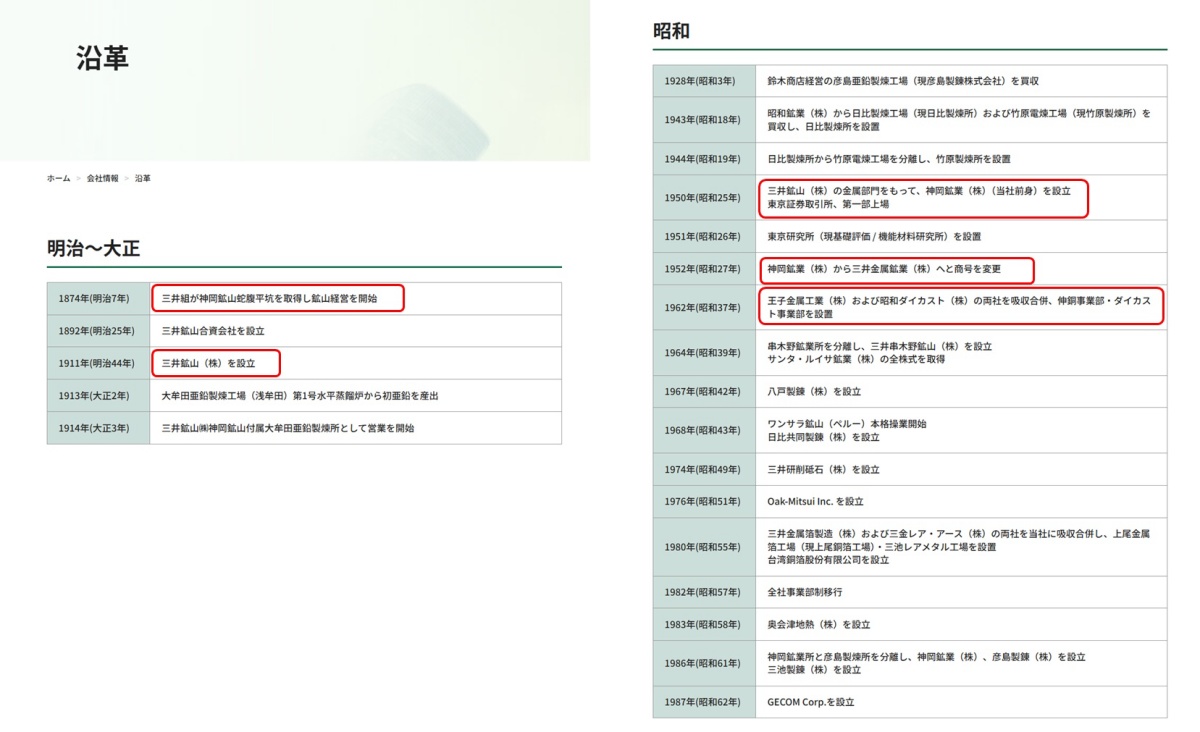
Task: Select the 1986年(昭和61年) year cell
Action: pos(704,664)
